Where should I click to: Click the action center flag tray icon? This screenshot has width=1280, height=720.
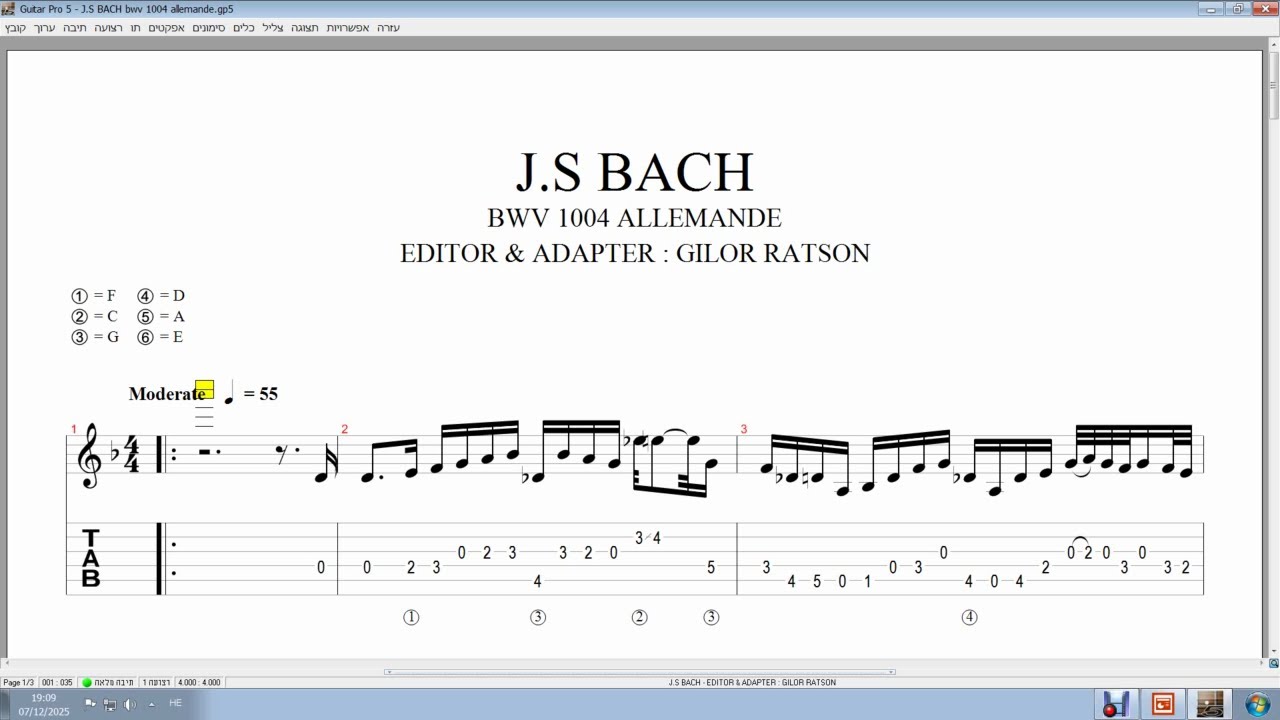coord(90,704)
